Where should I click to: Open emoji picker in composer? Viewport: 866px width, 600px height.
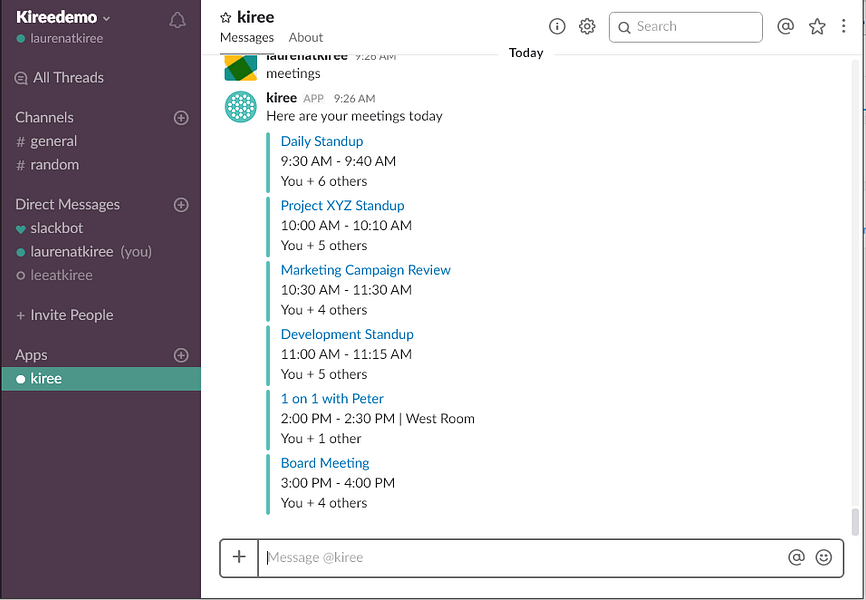point(823,557)
